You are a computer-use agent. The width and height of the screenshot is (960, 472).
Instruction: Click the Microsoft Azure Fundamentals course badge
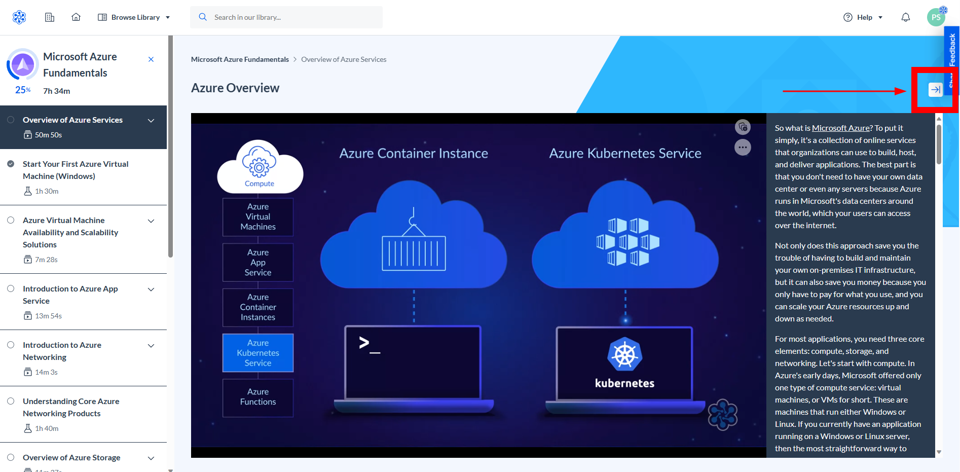[23, 64]
